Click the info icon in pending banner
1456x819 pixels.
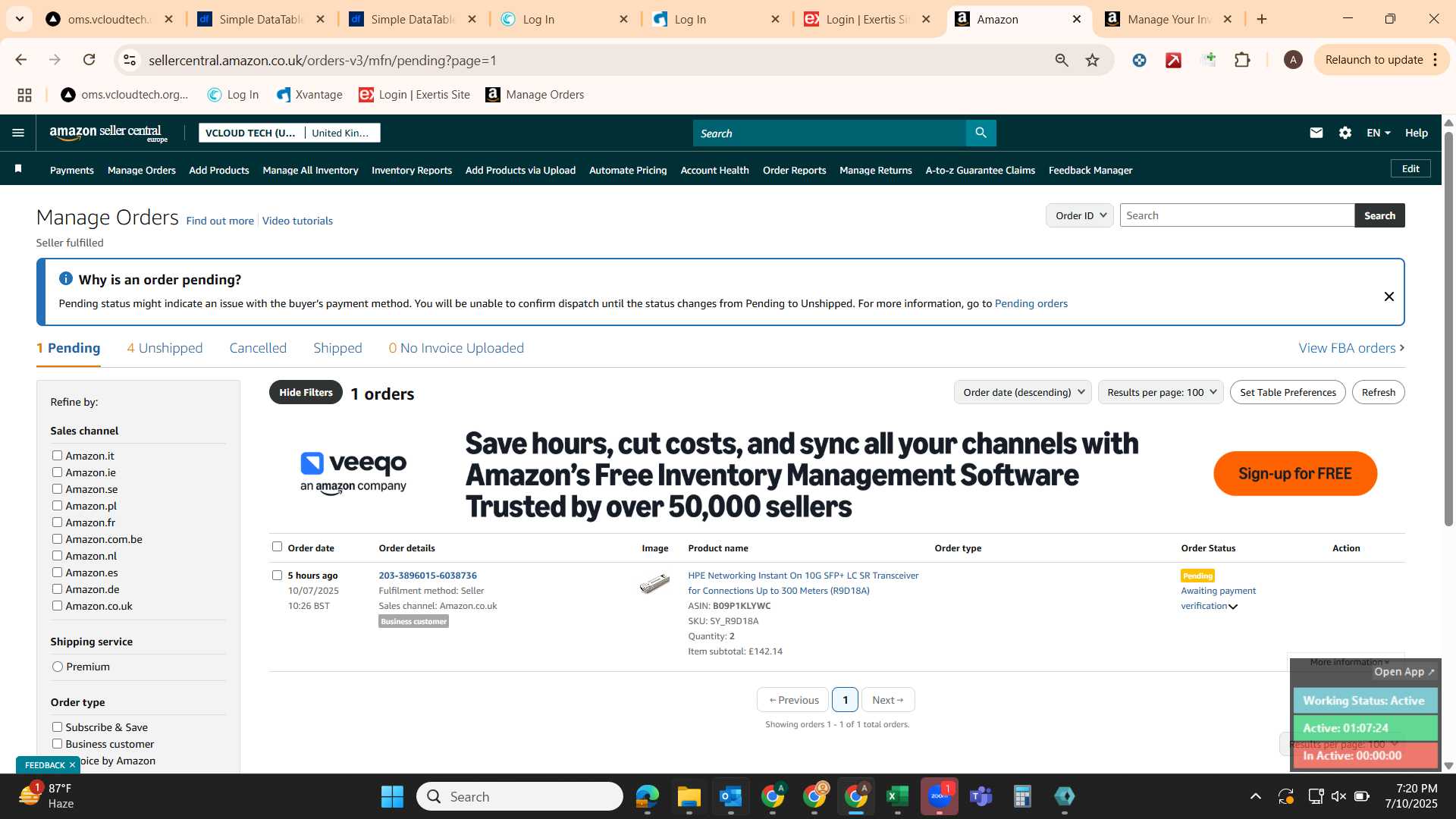tap(66, 278)
